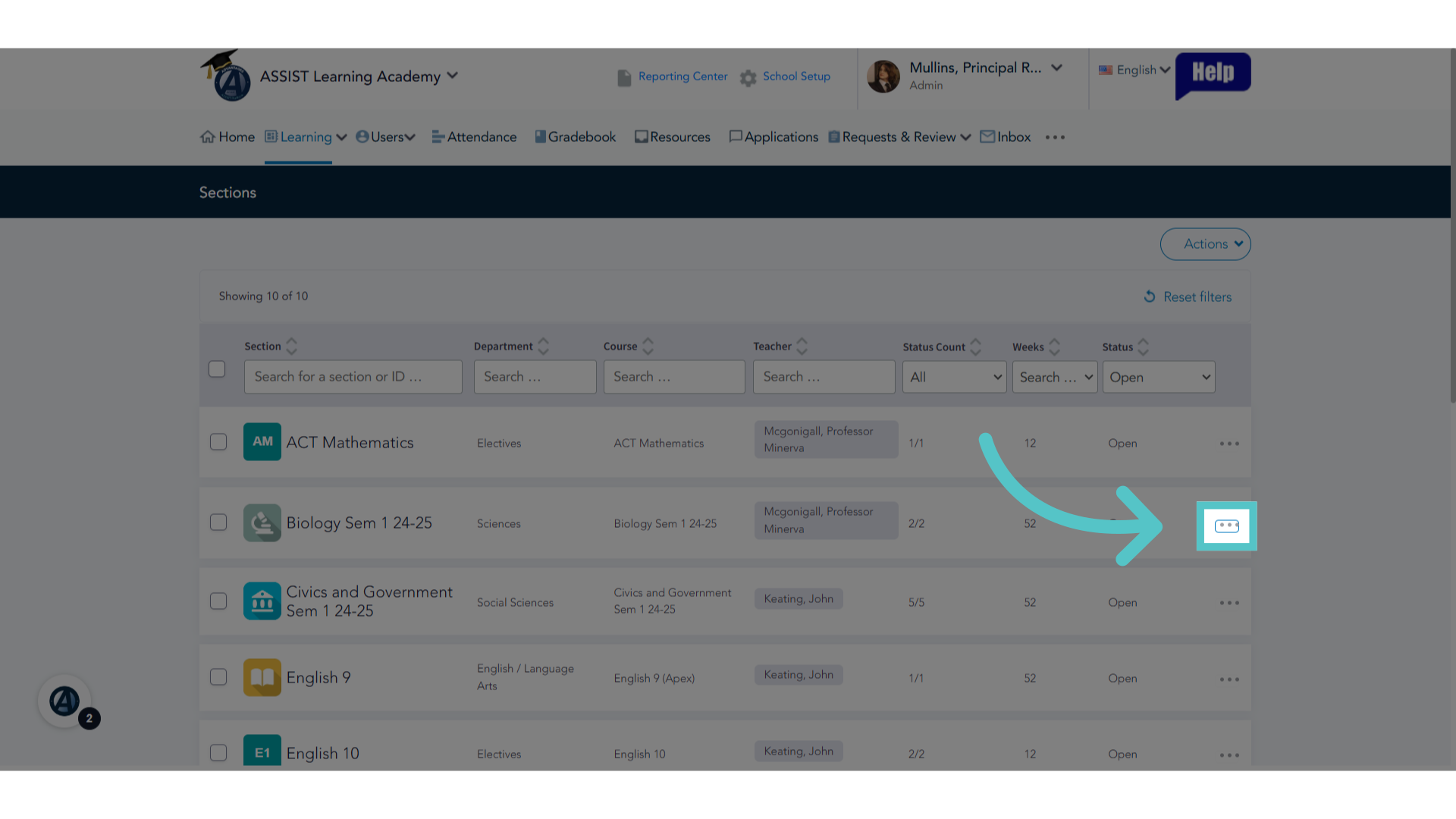Click the book icon for English 9

(262, 677)
